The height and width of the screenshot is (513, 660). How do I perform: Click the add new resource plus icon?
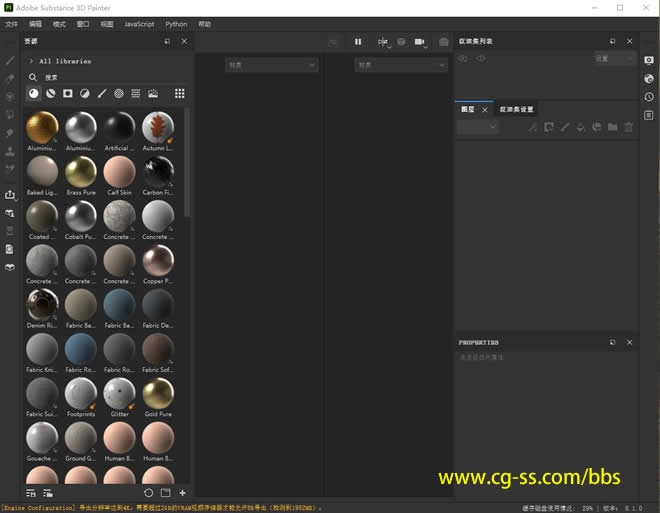pyautogui.click(x=182, y=493)
